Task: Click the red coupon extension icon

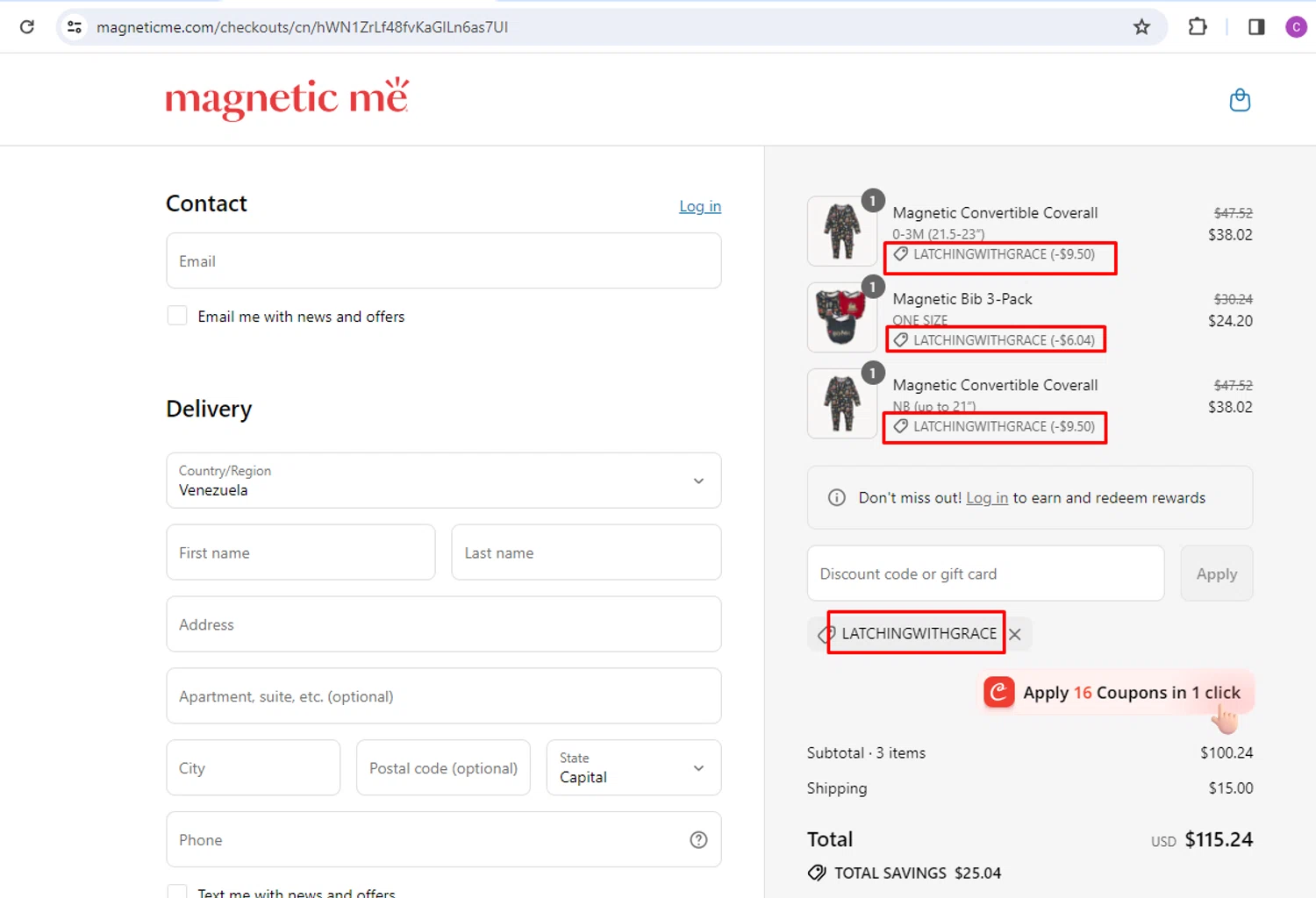Action: click(998, 692)
